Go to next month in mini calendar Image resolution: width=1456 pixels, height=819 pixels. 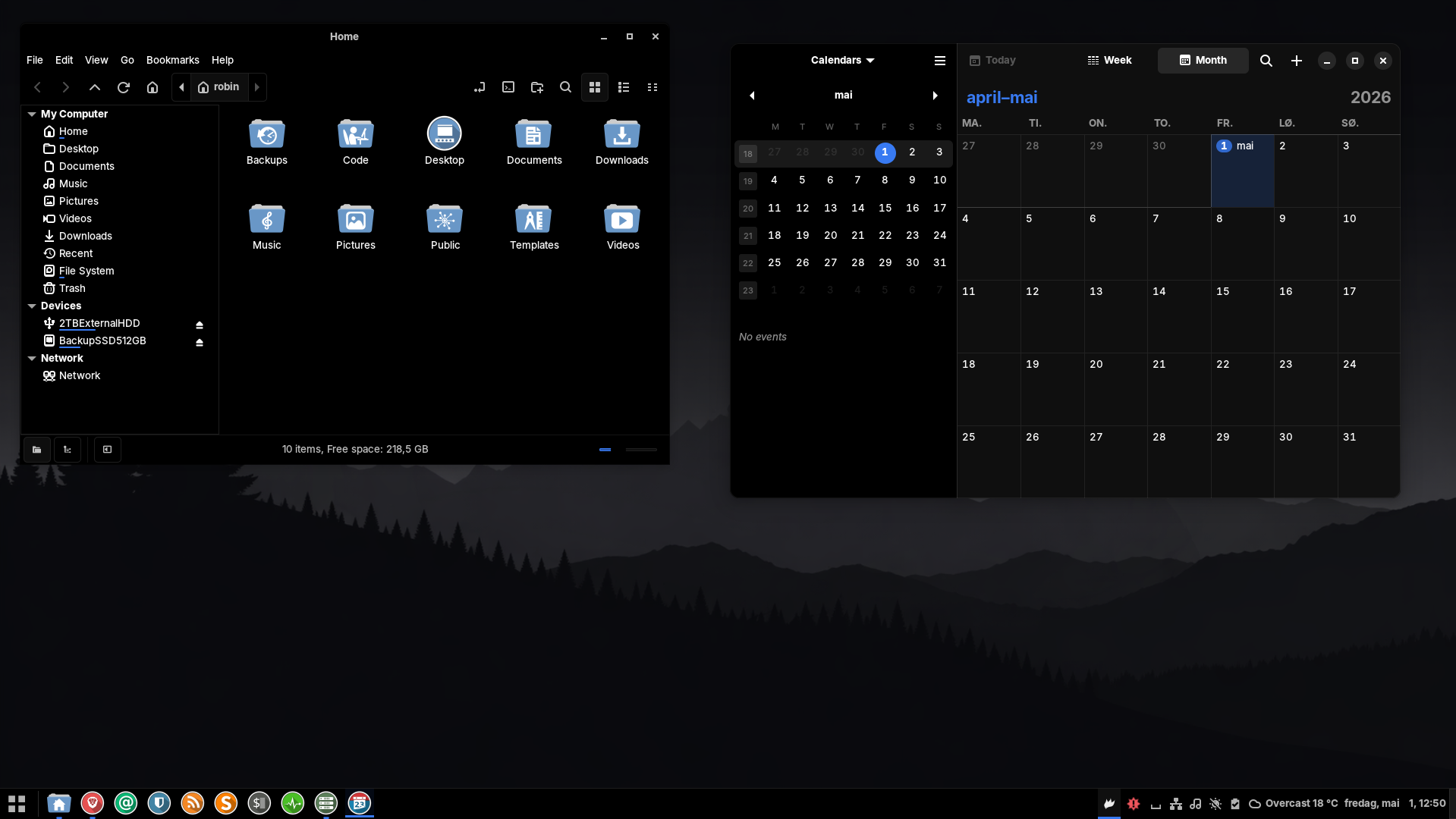[x=936, y=96]
